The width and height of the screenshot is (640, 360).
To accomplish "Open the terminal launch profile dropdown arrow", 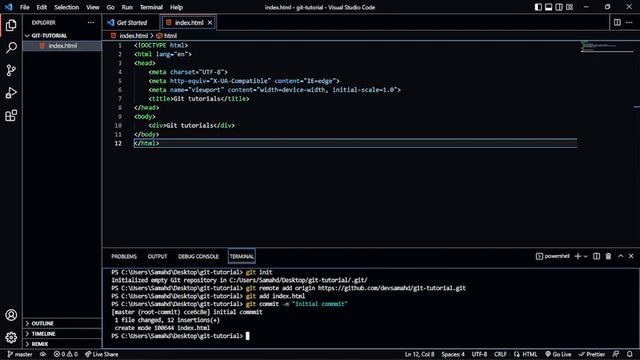I will [x=586, y=256].
